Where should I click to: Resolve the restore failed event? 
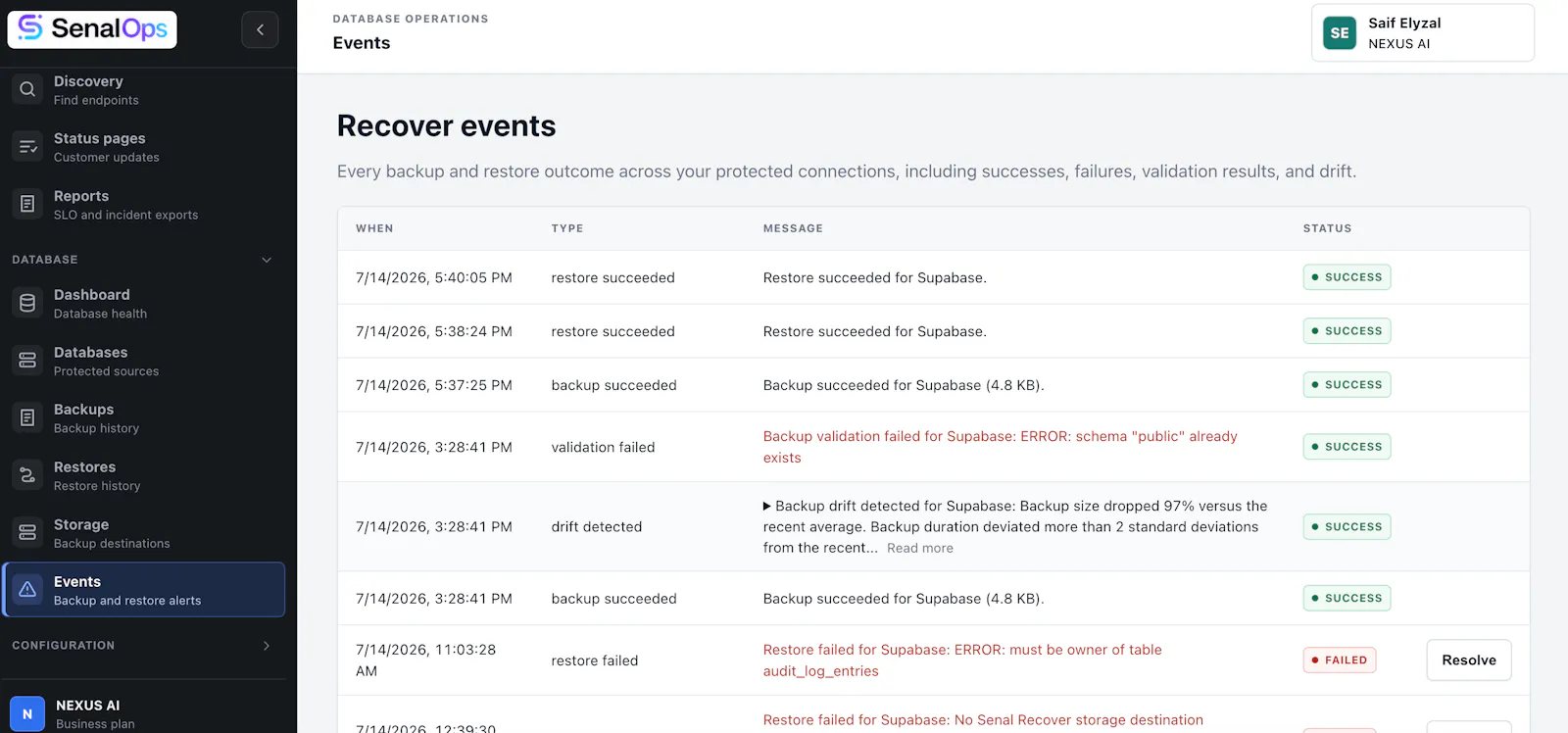click(1468, 660)
